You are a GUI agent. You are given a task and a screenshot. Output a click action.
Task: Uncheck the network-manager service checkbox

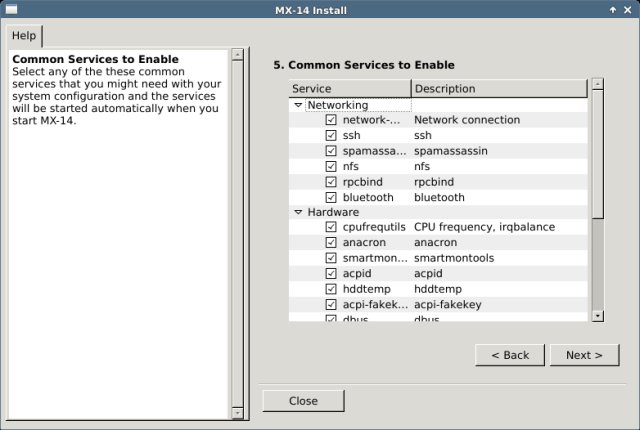(331, 120)
